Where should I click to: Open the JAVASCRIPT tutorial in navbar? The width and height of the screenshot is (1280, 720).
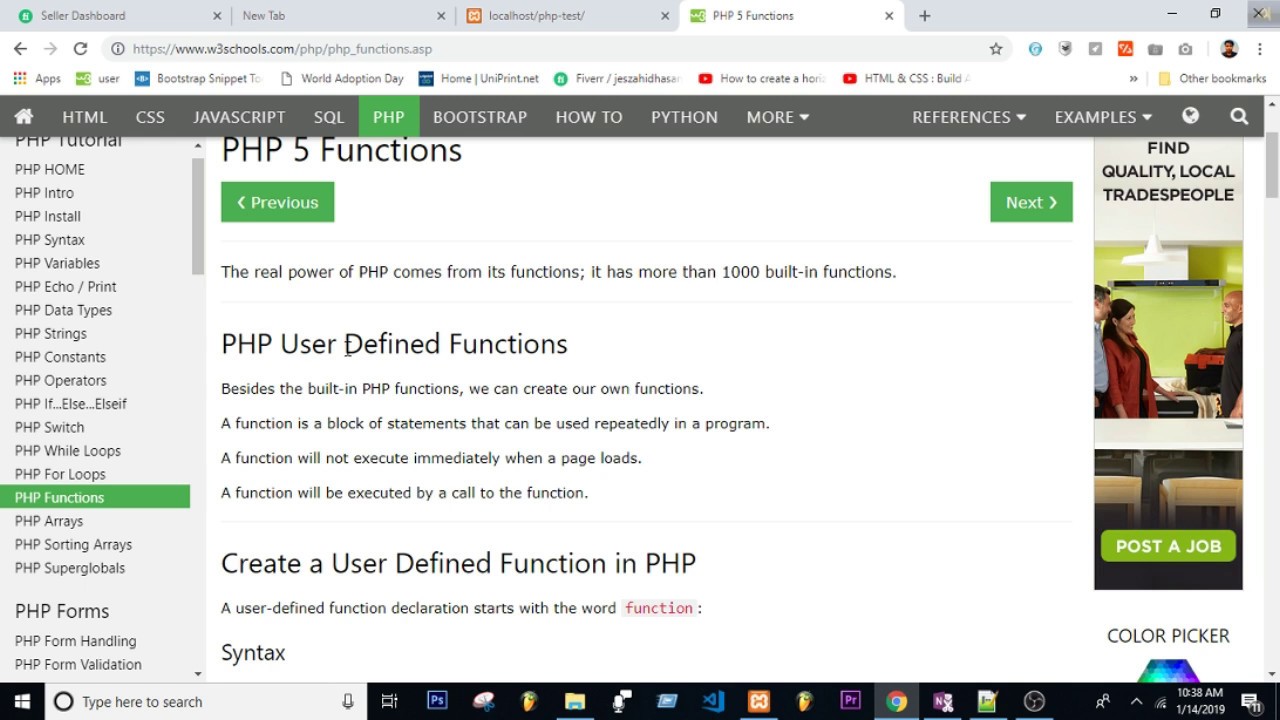coord(239,117)
